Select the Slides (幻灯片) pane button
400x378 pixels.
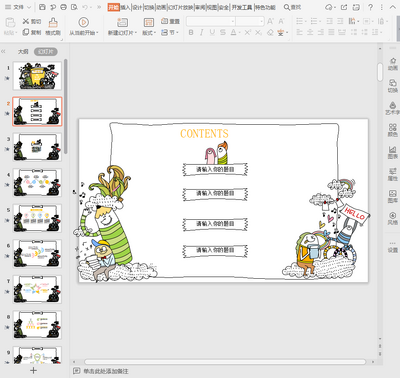pos(46,52)
